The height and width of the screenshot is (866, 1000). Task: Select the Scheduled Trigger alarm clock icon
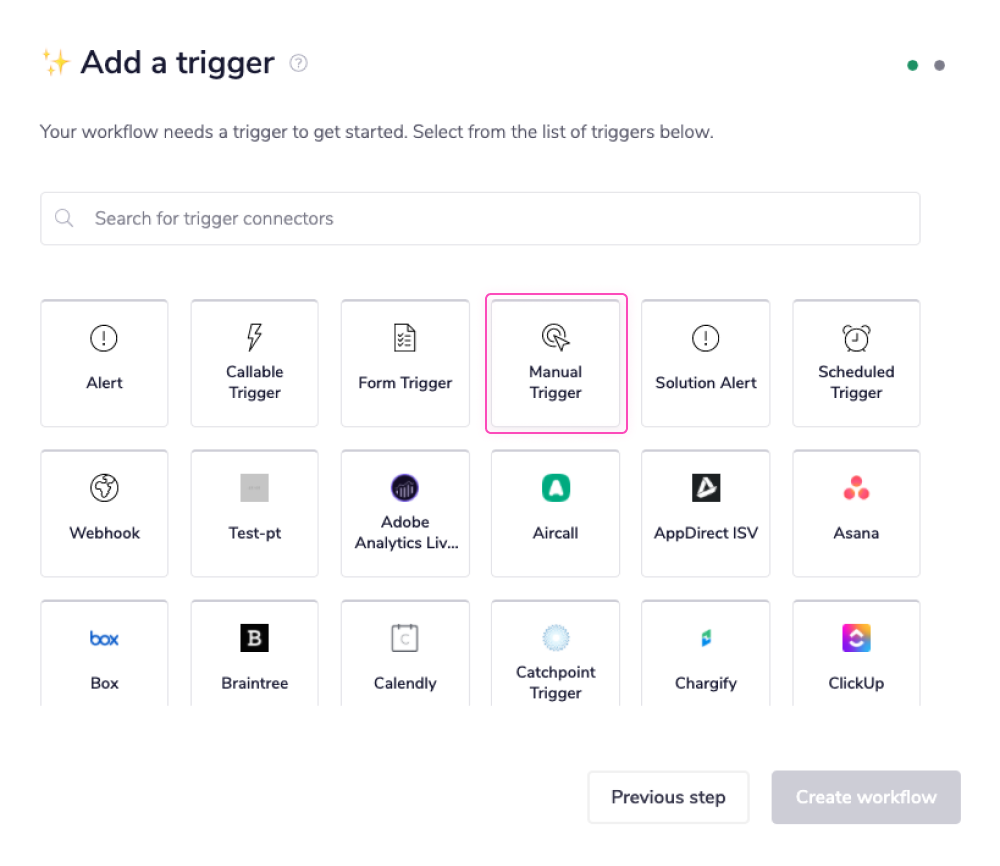856,338
